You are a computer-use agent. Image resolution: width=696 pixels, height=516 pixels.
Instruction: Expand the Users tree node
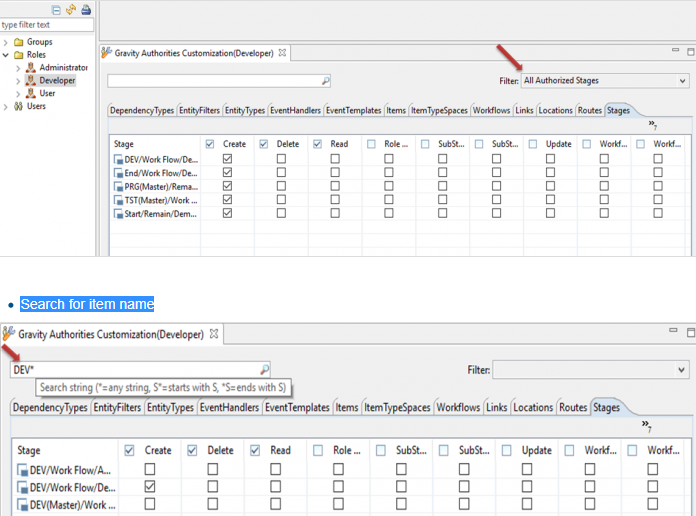[x=6, y=107]
